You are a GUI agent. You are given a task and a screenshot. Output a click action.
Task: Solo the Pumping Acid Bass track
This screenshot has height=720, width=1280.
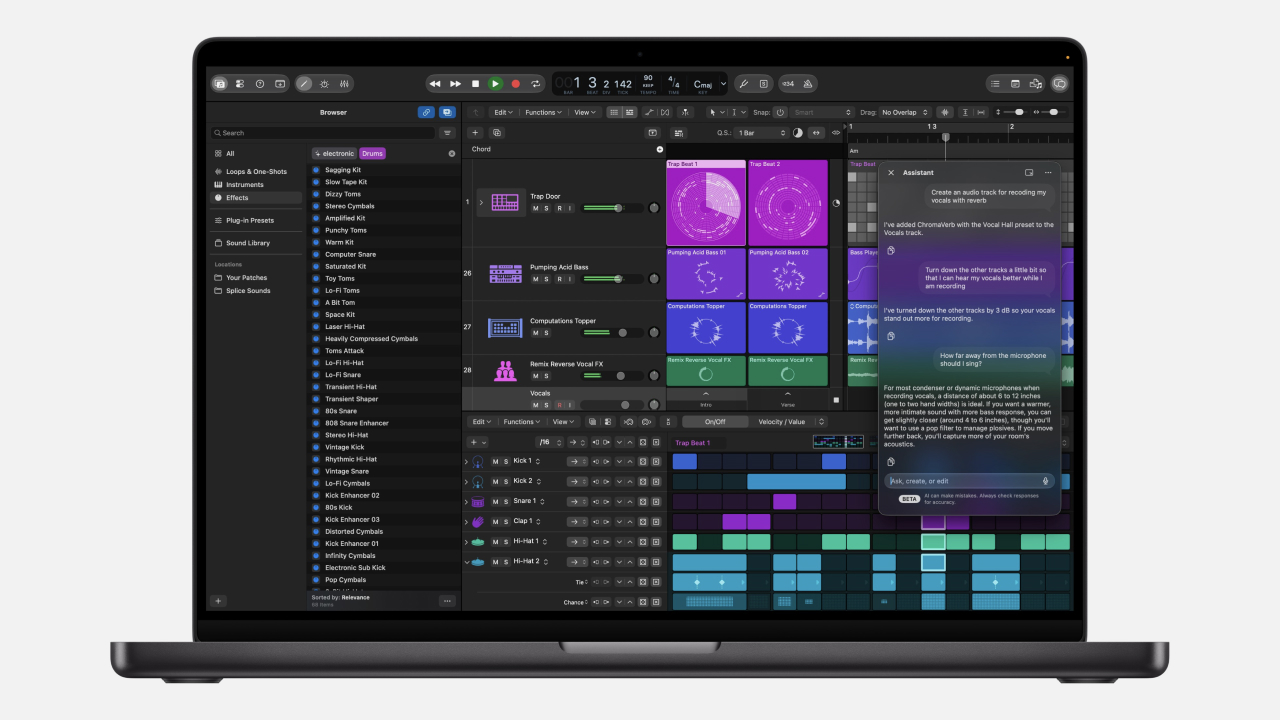coord(546,279)
